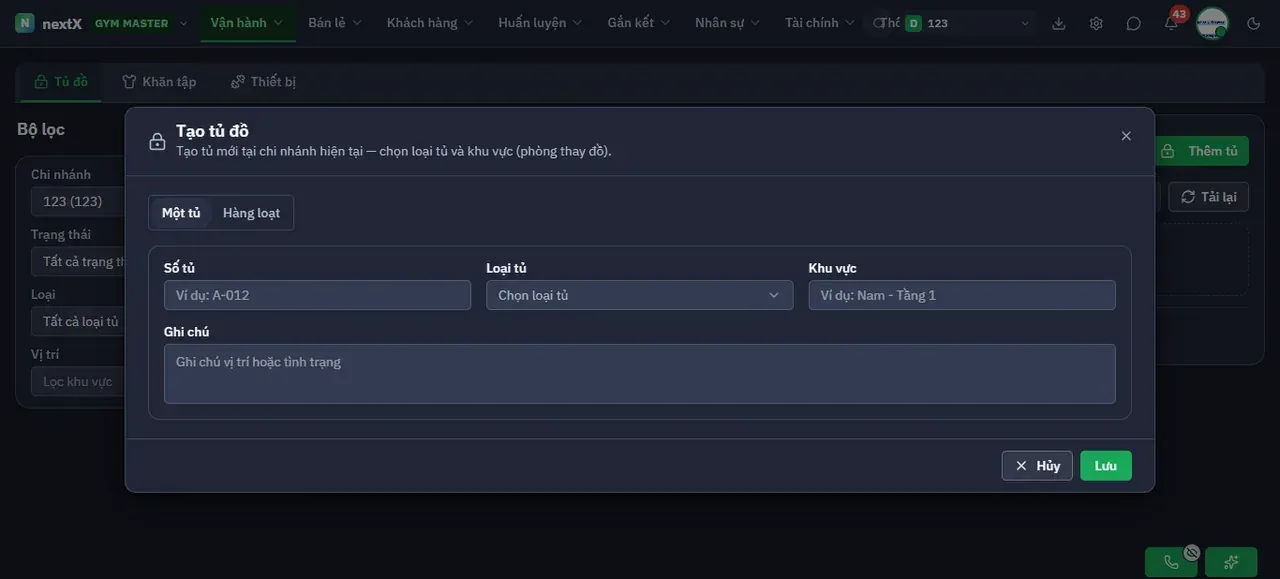Screen dimensions: 1280x579
Task: Open the Vận hành menu
Action: 247,23
